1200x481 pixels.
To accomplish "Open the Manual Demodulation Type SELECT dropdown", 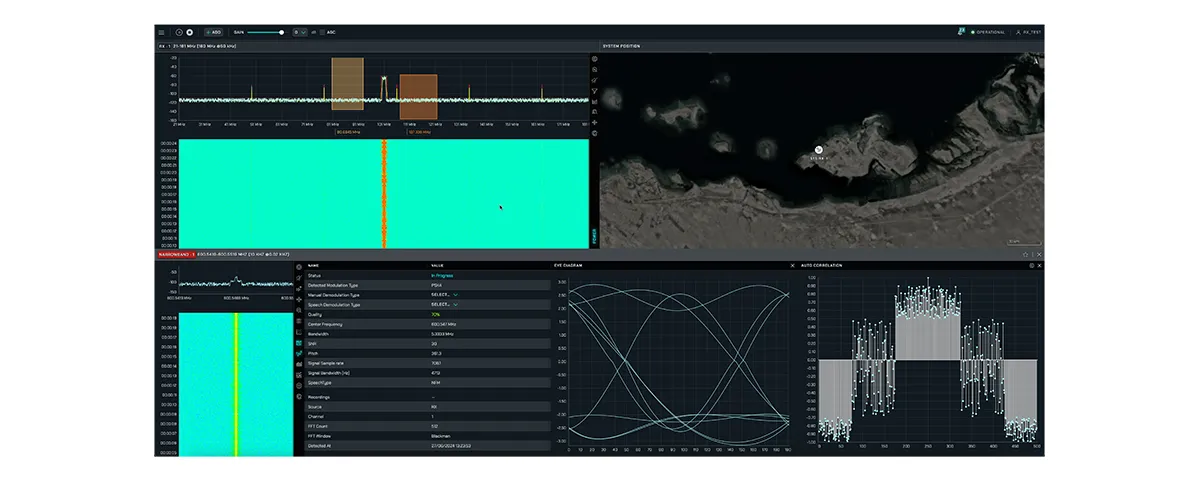I will click(x=444, y=295).
